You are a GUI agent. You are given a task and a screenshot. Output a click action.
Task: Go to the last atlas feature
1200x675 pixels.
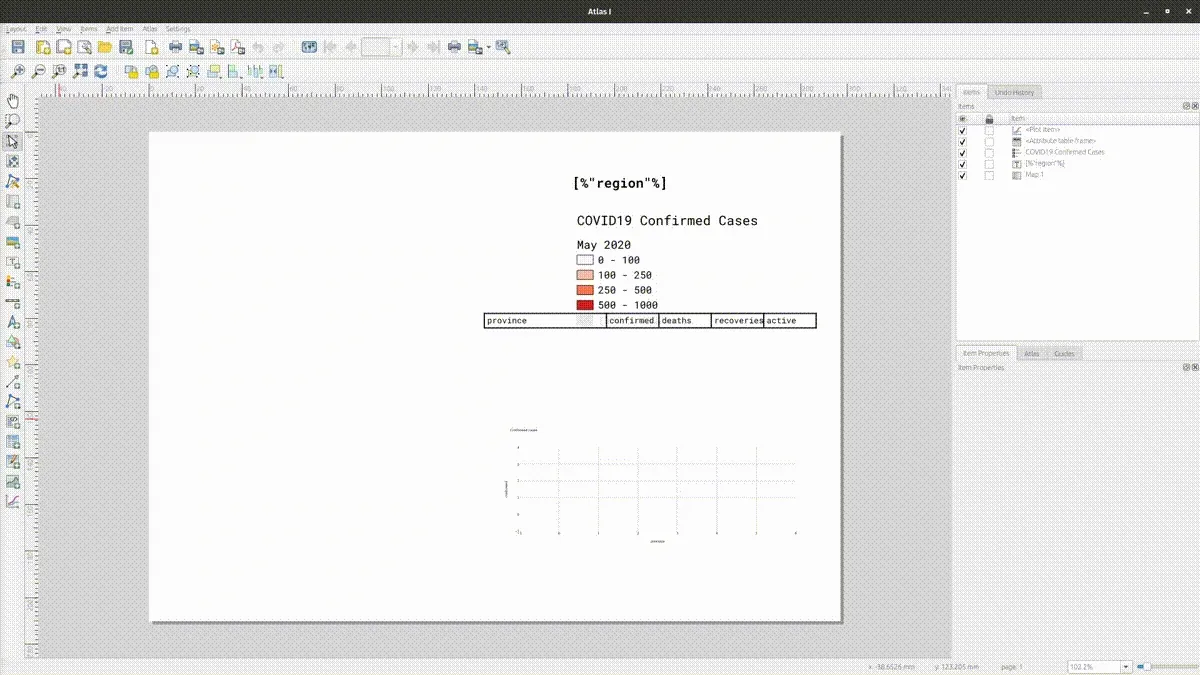coord(433,46)
